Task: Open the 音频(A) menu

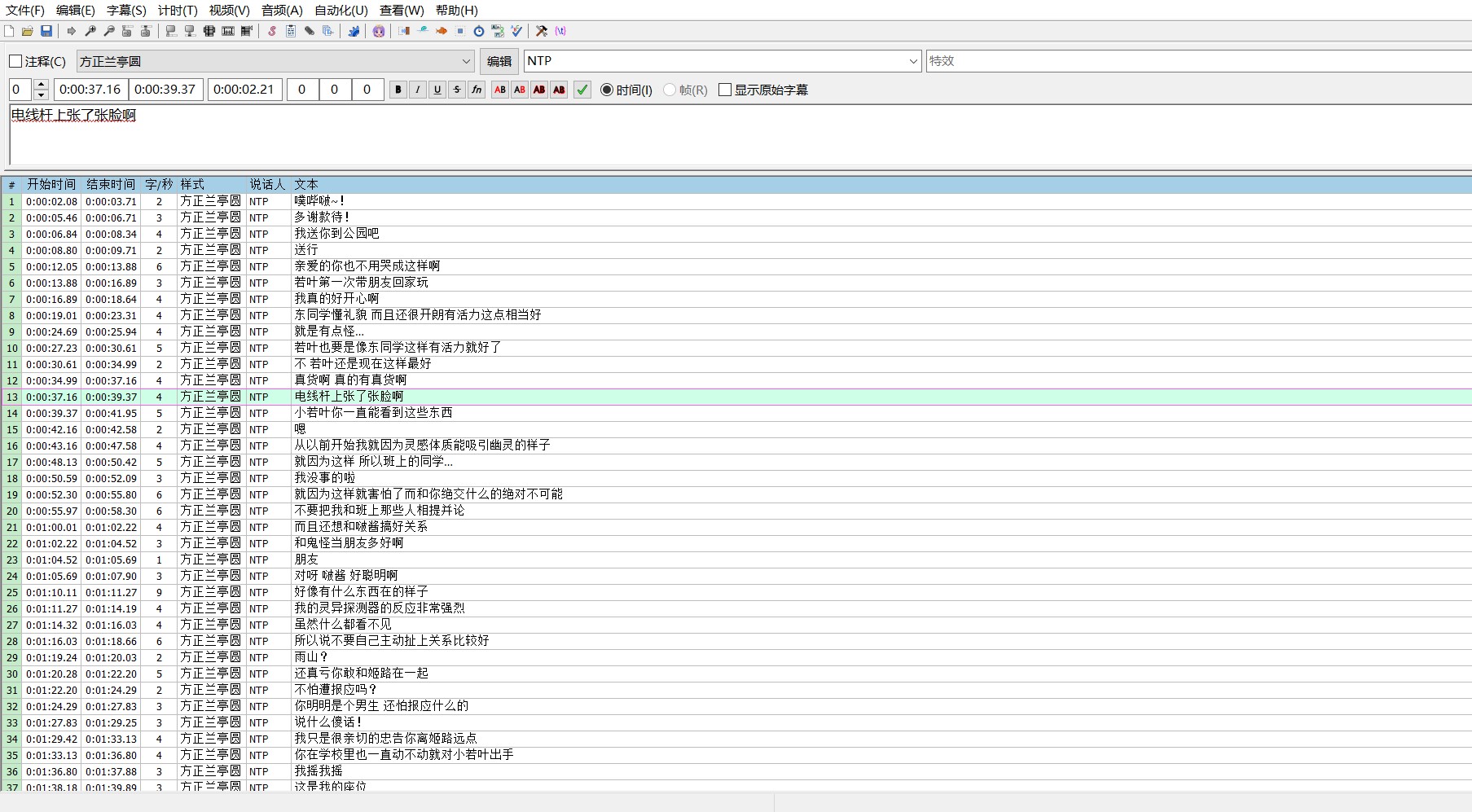Action: 282,10
